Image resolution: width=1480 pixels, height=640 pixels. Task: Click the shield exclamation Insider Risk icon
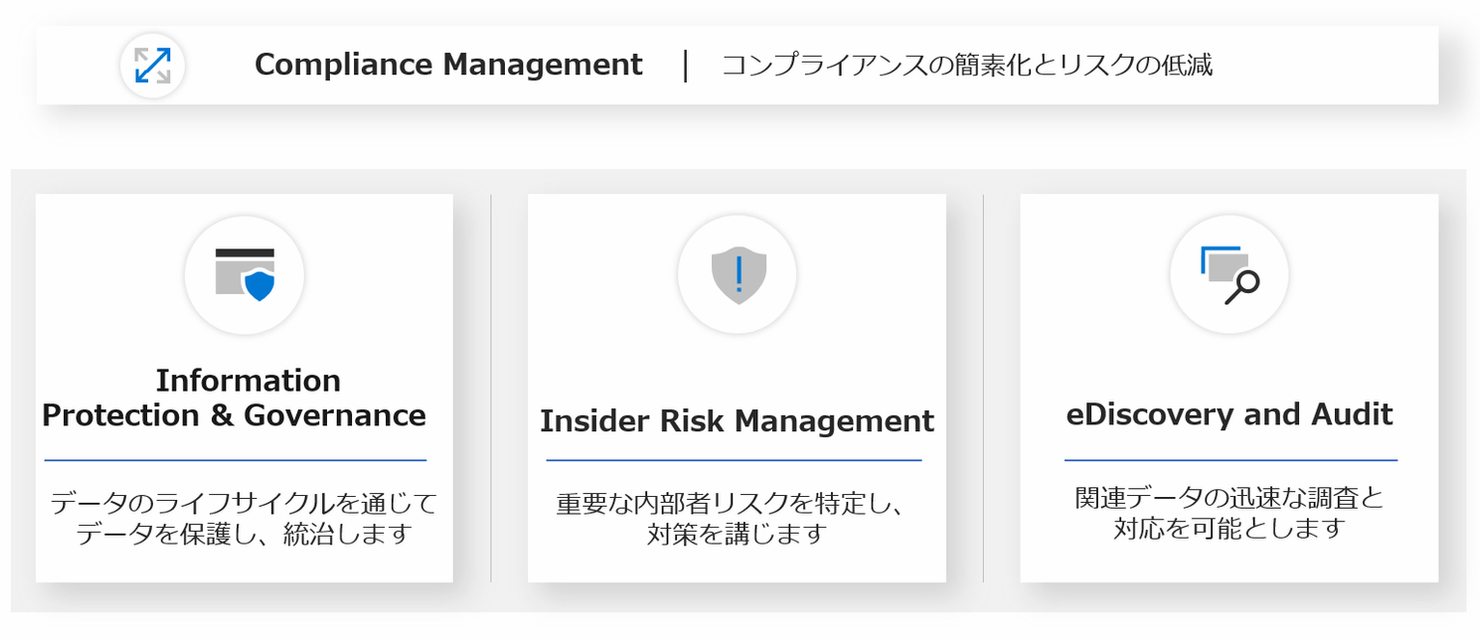point(738,274)
